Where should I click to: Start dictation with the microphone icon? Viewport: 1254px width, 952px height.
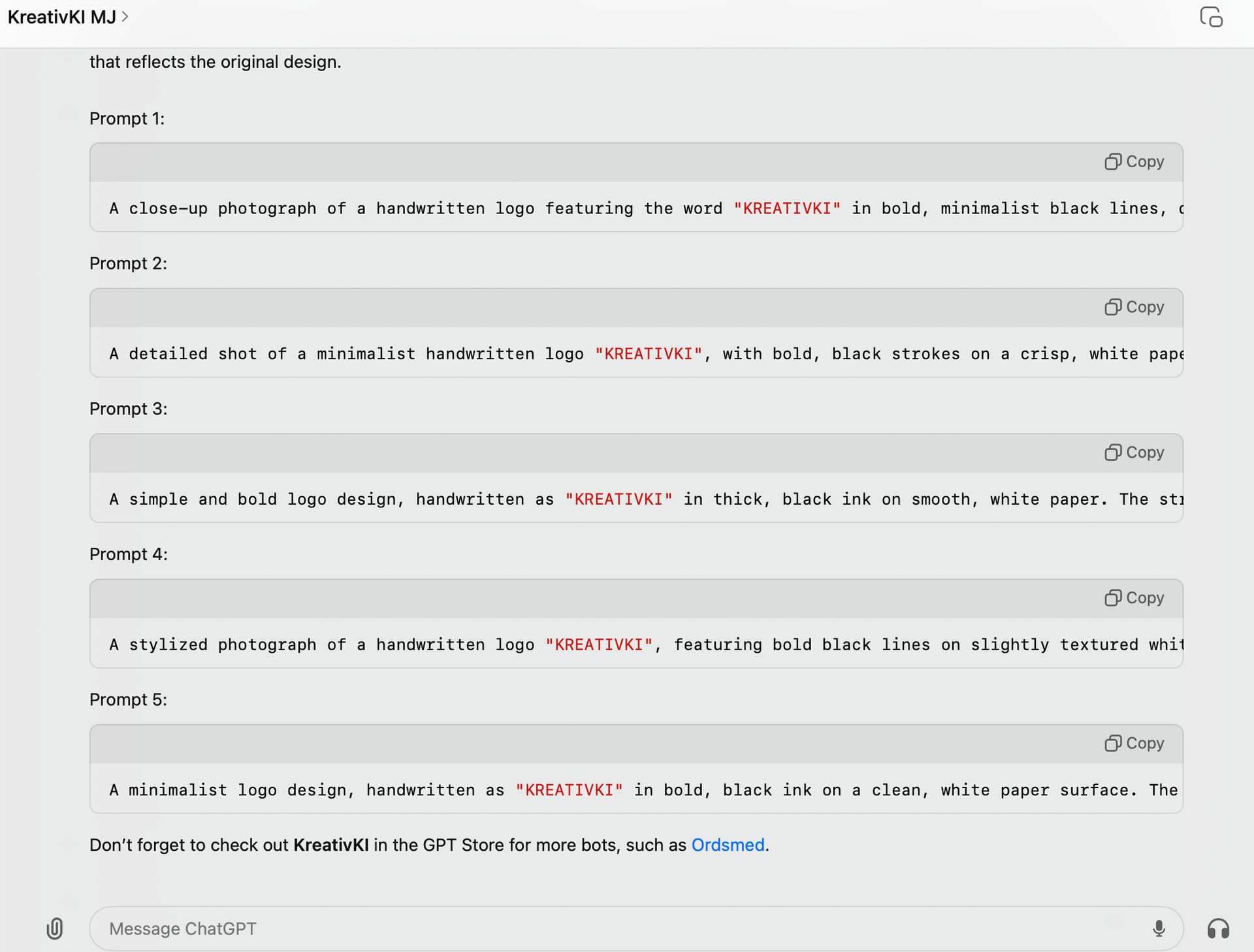[x=1159, y=928]
